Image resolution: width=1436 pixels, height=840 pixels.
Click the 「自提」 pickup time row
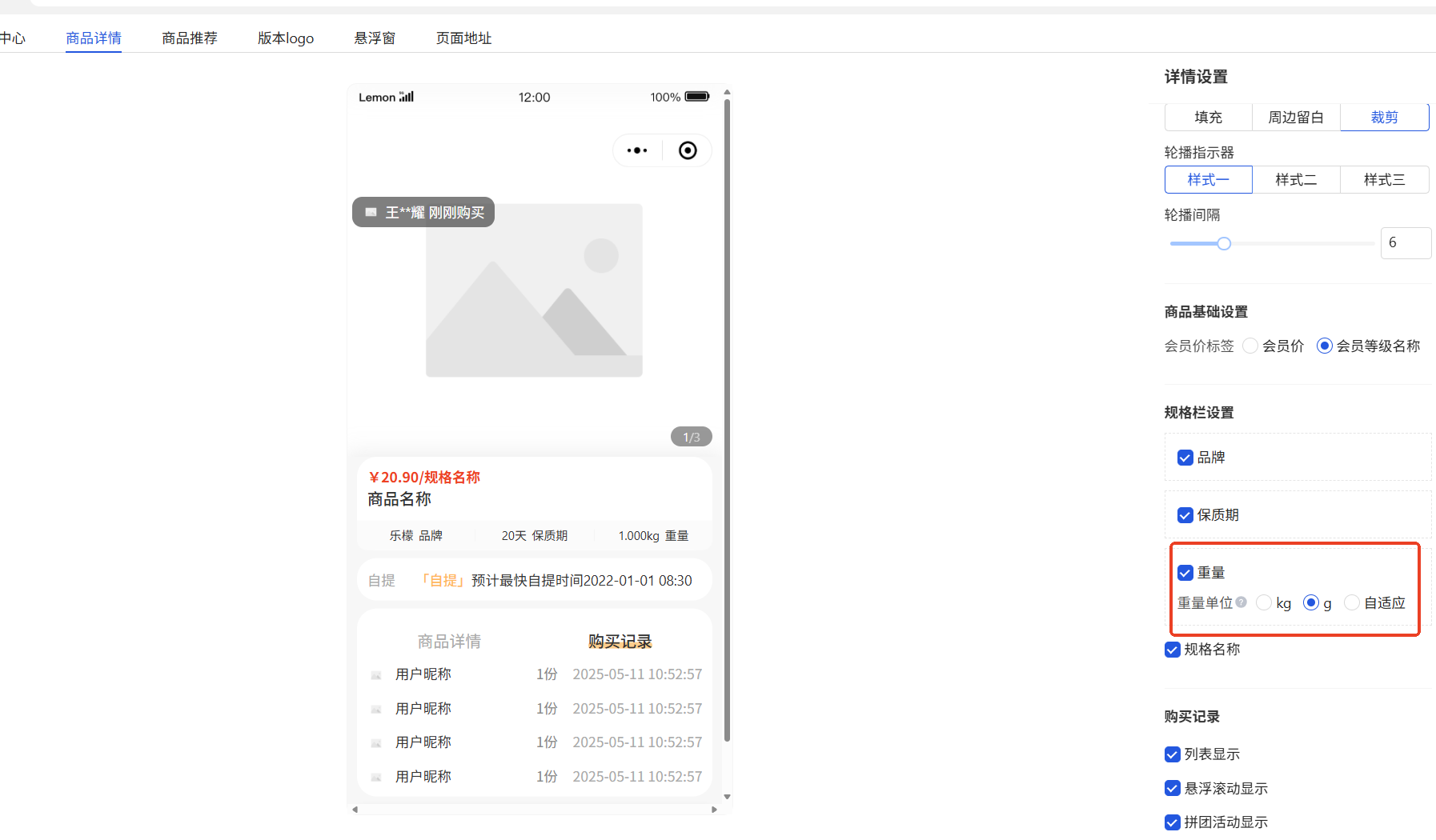(x=534, y=580)
